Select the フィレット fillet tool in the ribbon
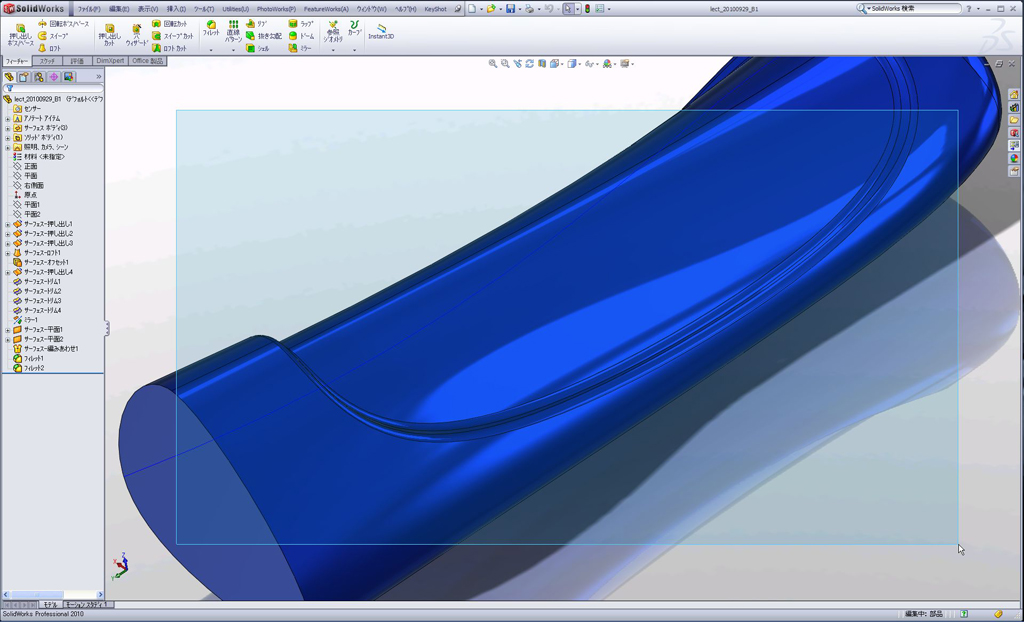 (x=211, y=28)
